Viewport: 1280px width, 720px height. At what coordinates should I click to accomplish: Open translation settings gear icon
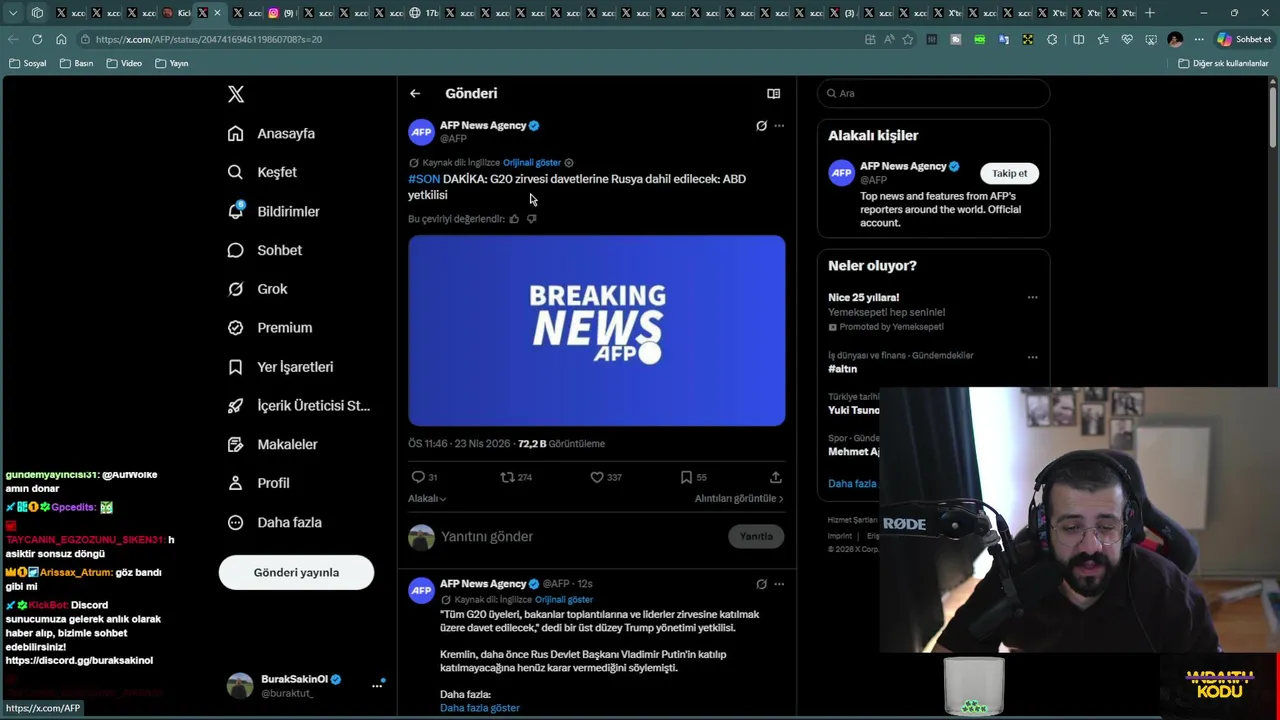[x=569, y=162]
